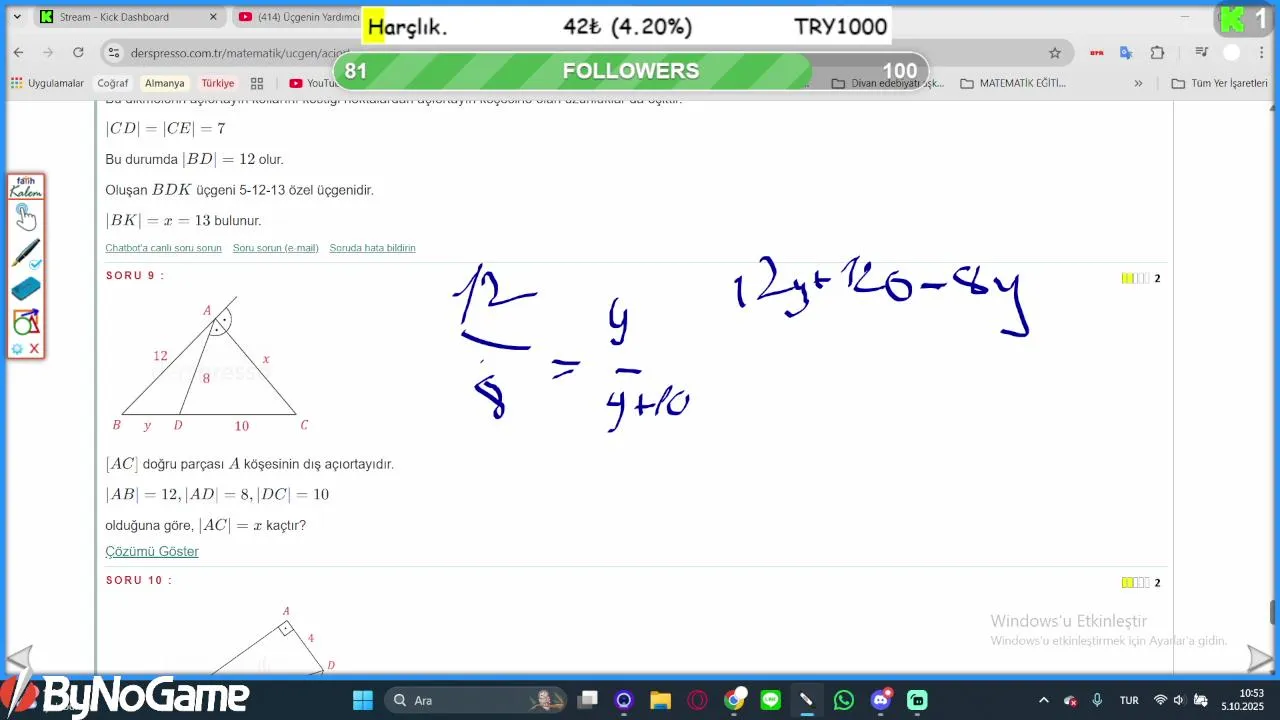Screen dimensions: 1280x720
Task: Click the taskbar Ara search box
Action: click(474, 700)
